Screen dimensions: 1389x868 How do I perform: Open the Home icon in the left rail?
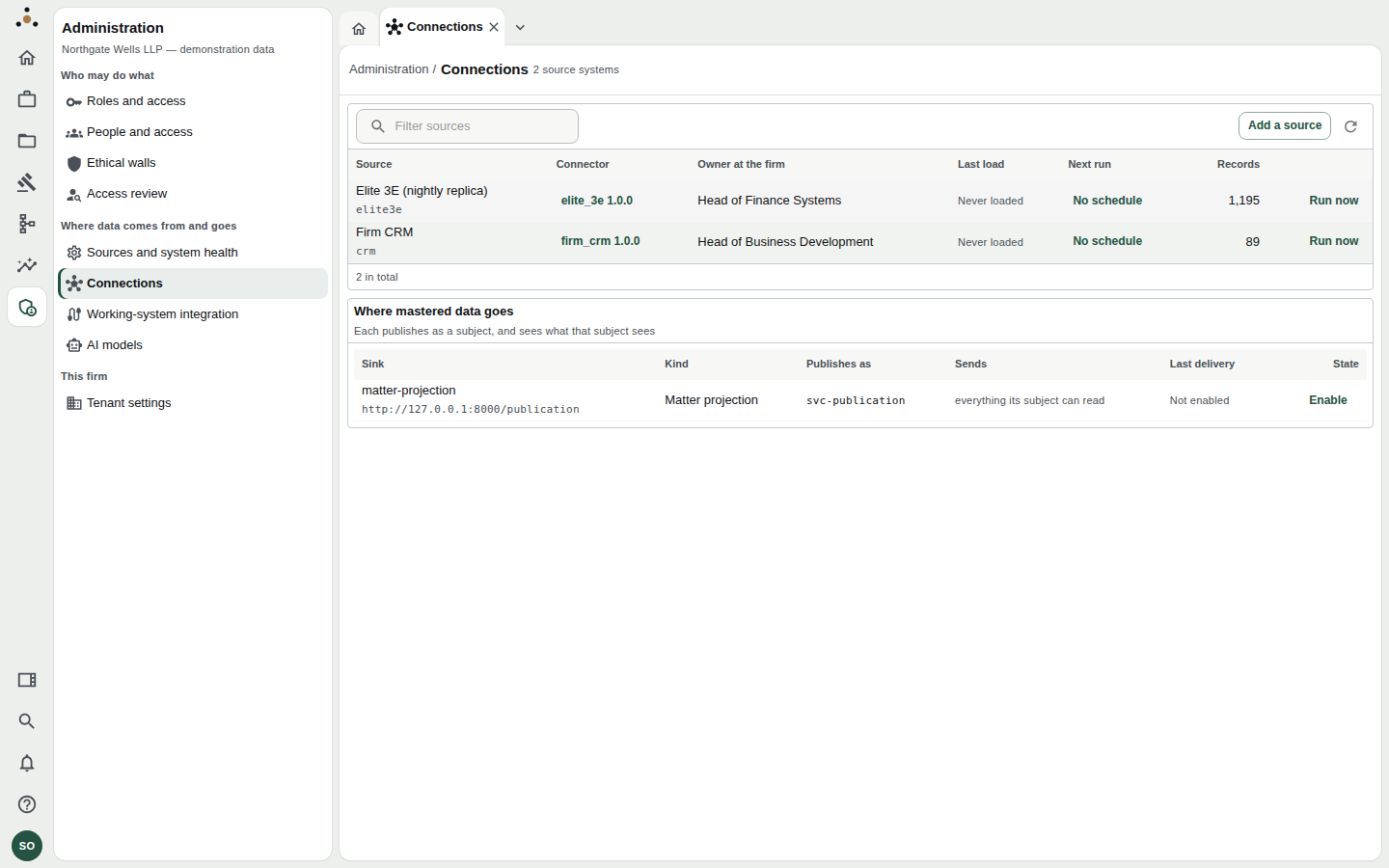[x=27, y=58]
